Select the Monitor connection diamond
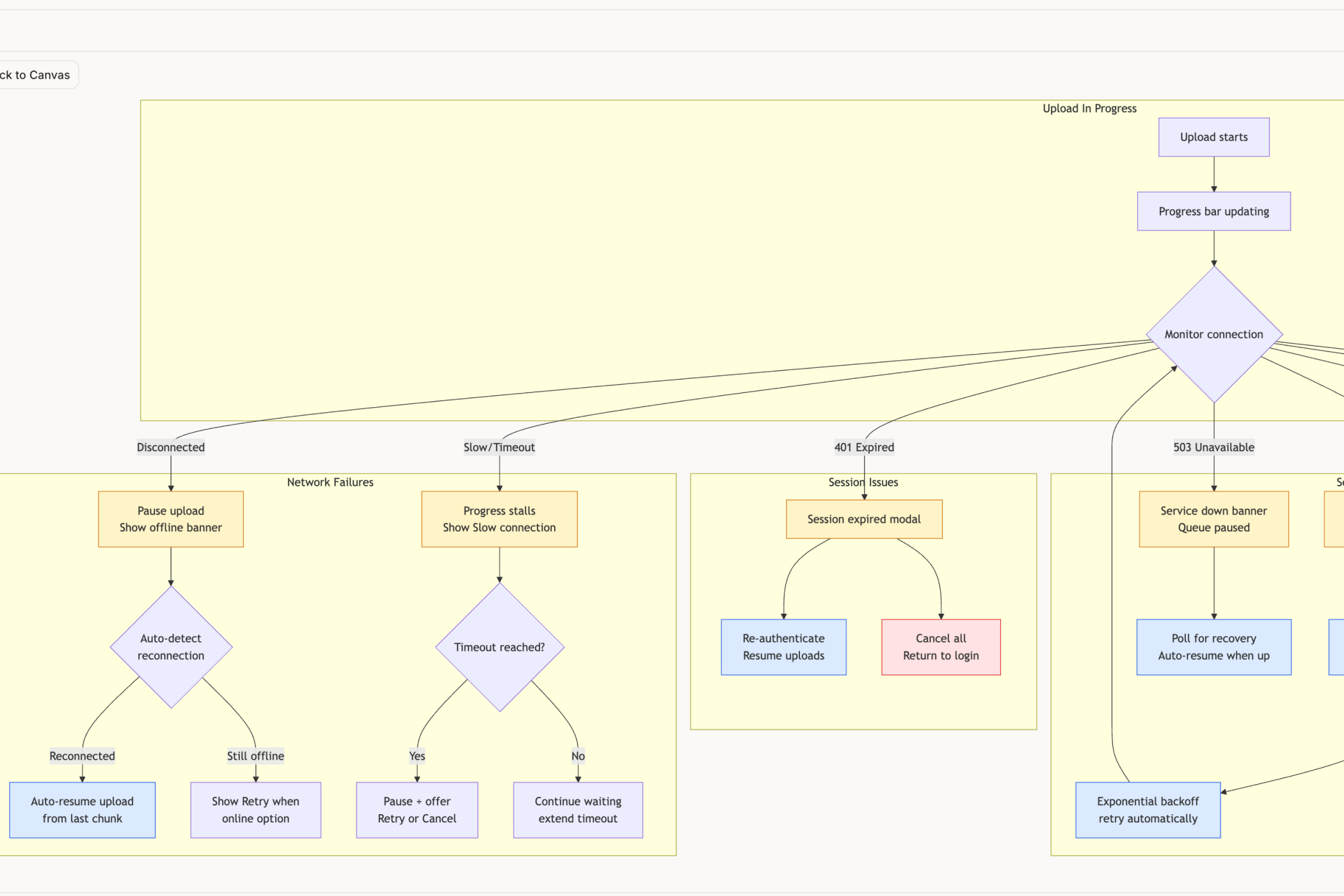Image resolution: width=1344 pixels, height=896 pixels. coord(1213,334)
